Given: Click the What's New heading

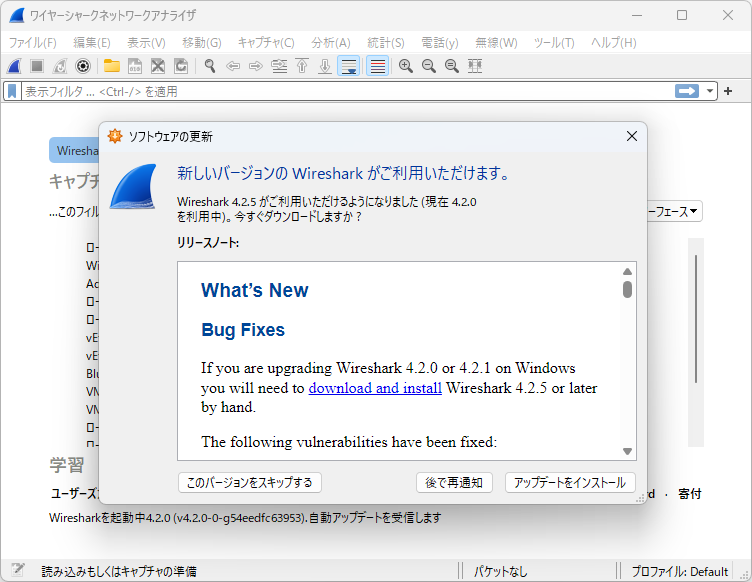Looking at the screenshot, I should pyautogui.click(x=255, y=290).
